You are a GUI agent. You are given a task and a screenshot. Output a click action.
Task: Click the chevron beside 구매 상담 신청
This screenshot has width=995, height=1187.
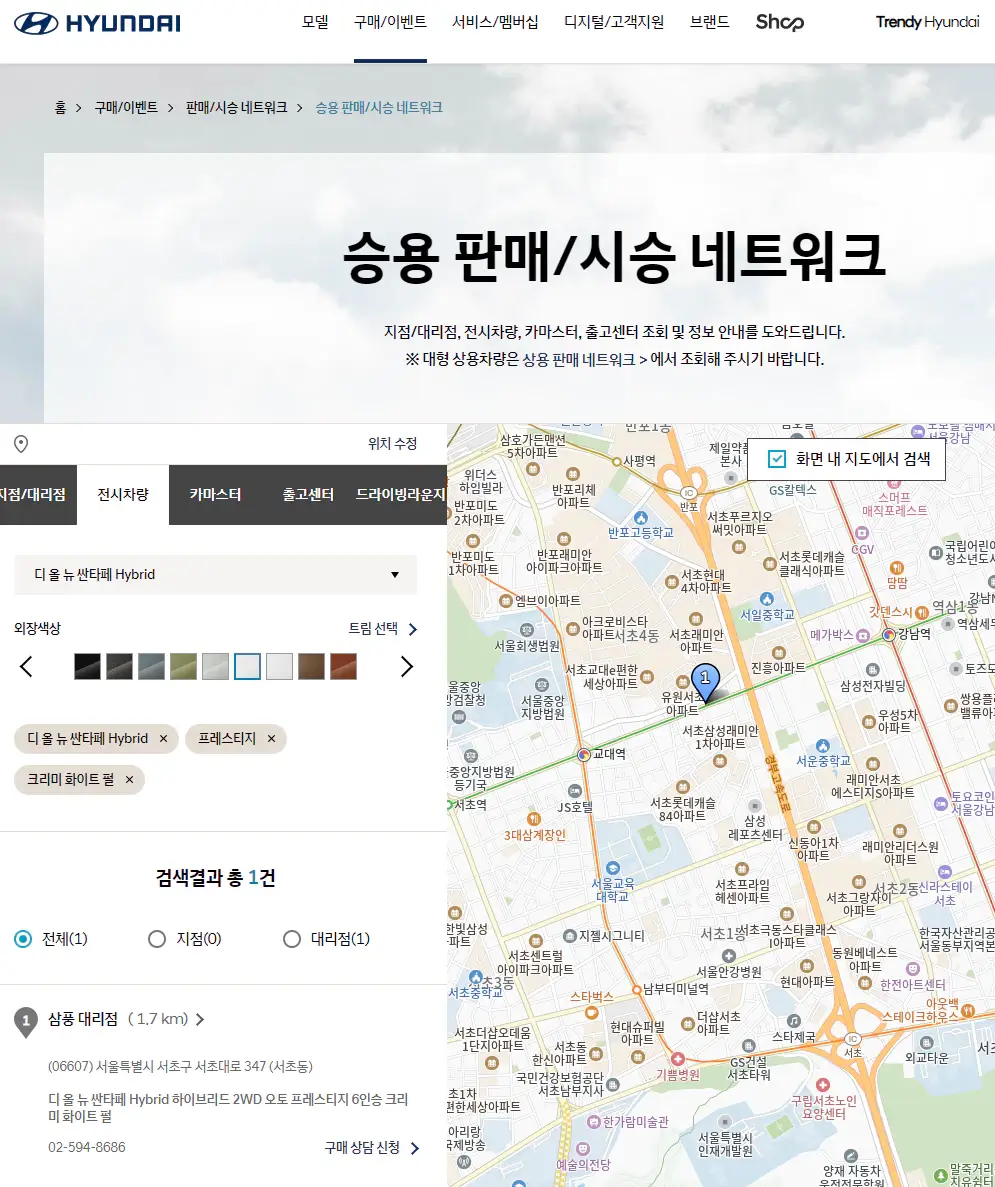tap(414, 1148)
